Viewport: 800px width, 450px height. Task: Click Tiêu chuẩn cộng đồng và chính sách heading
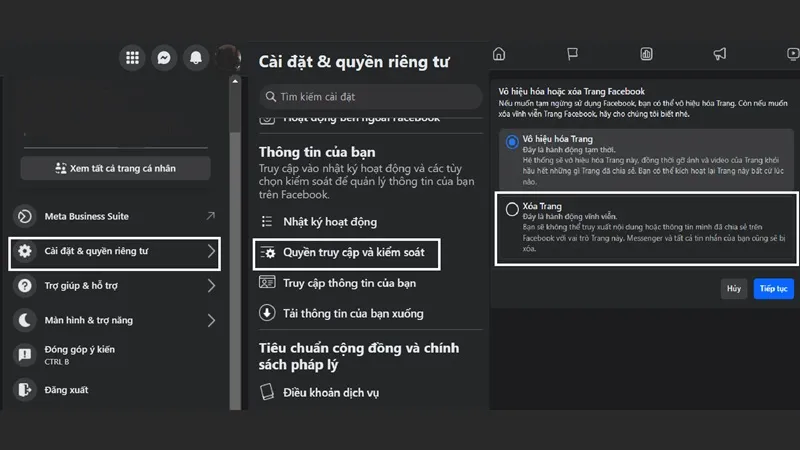[x=359, y=356]
